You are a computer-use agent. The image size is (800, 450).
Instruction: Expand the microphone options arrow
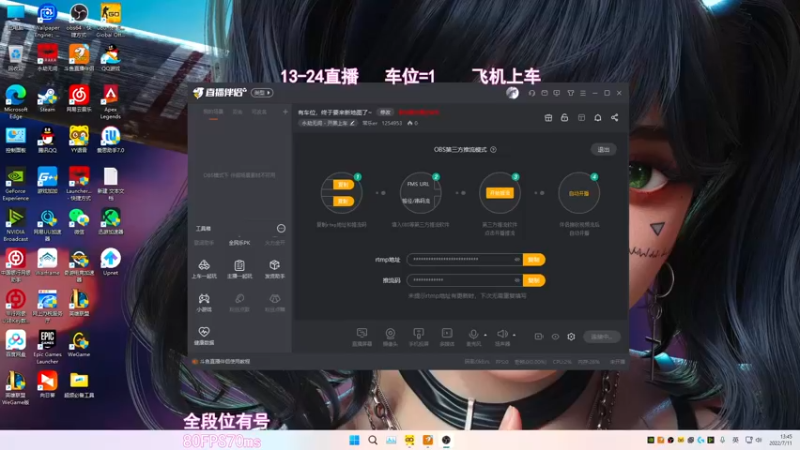485,335
